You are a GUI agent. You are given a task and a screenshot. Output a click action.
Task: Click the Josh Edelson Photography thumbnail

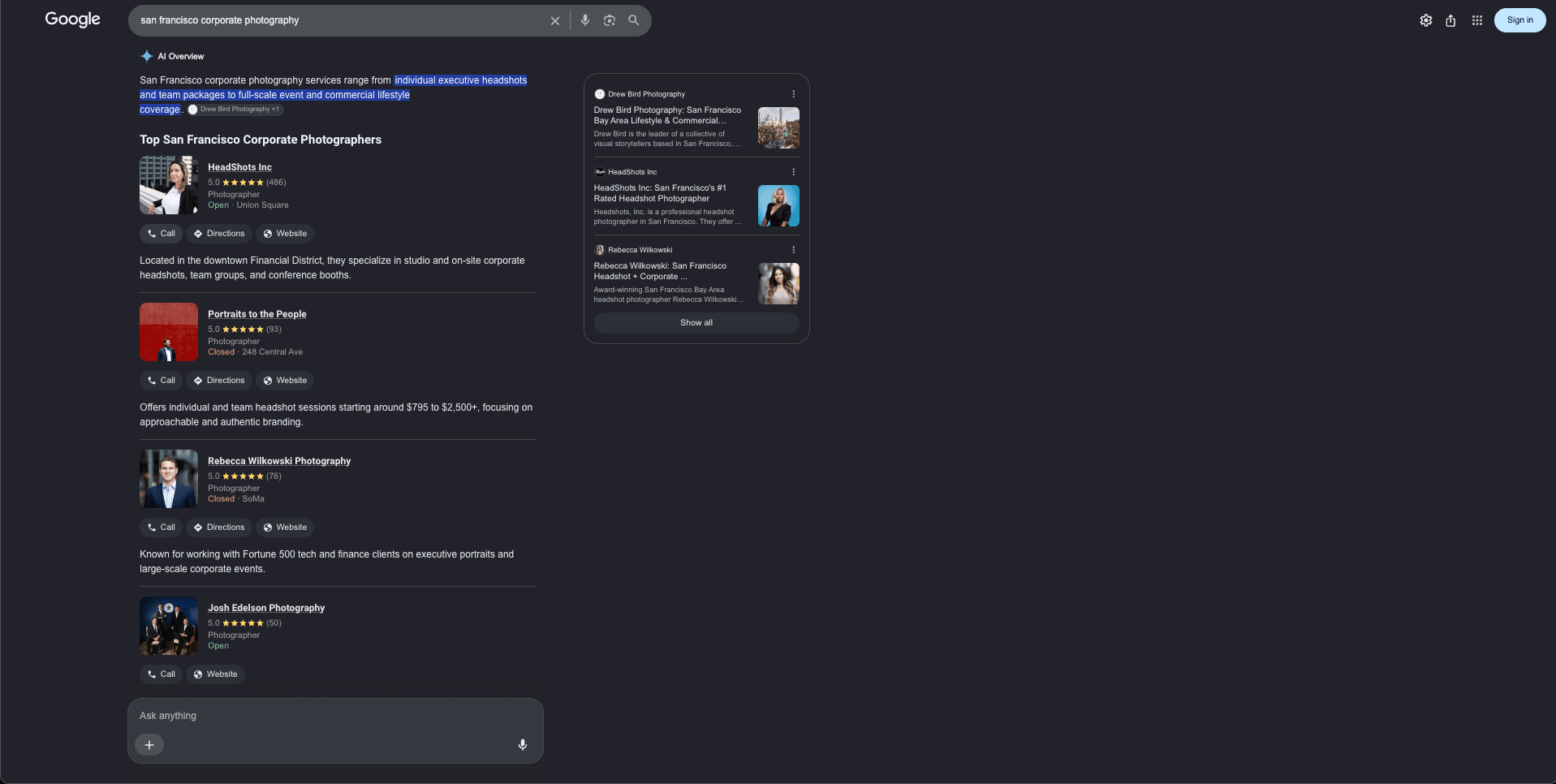(x=169, y=626)
